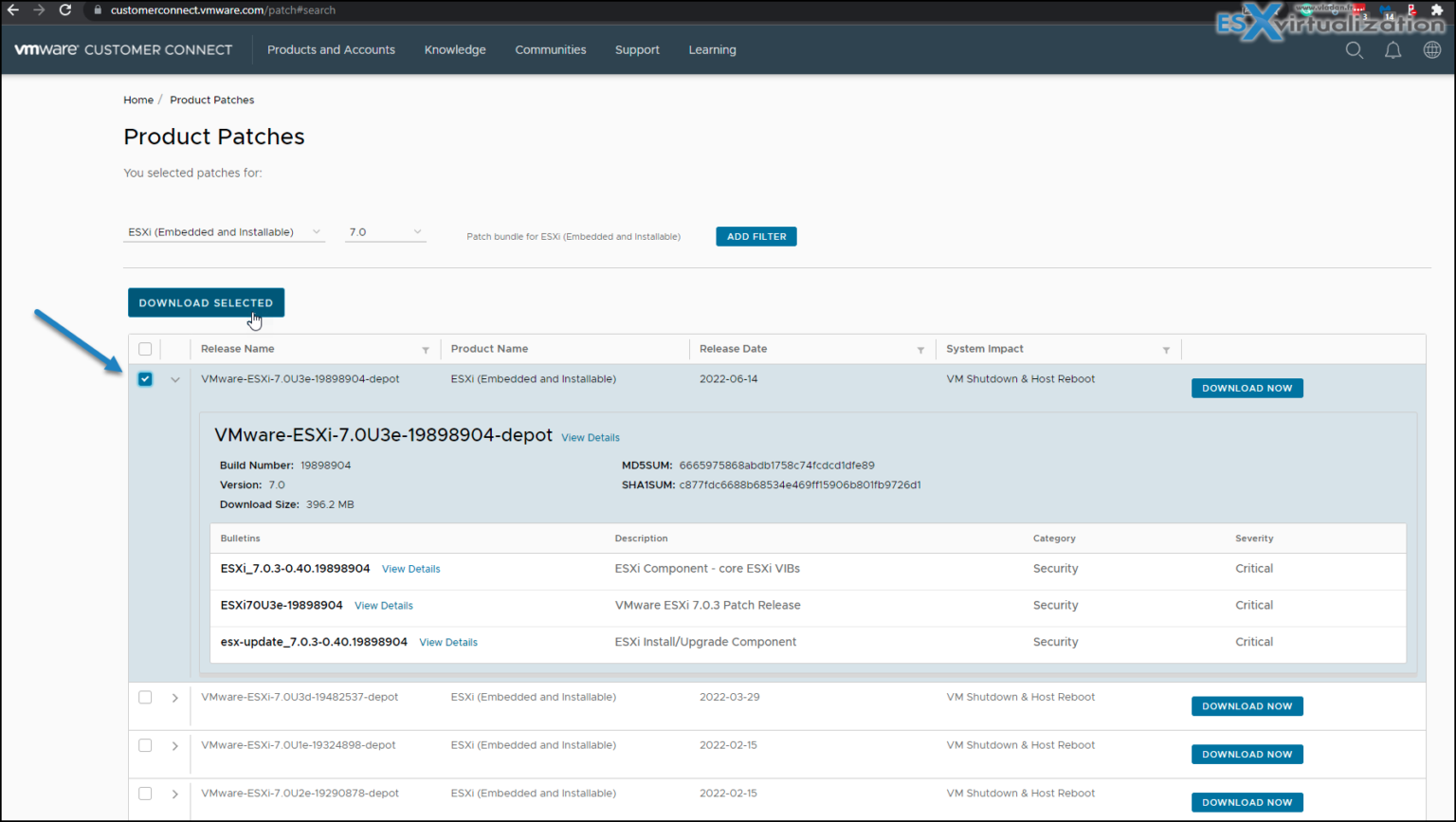Open the Support menu
The width and height of the screenshot is (1456, 822).
click(x=636, y=50)
